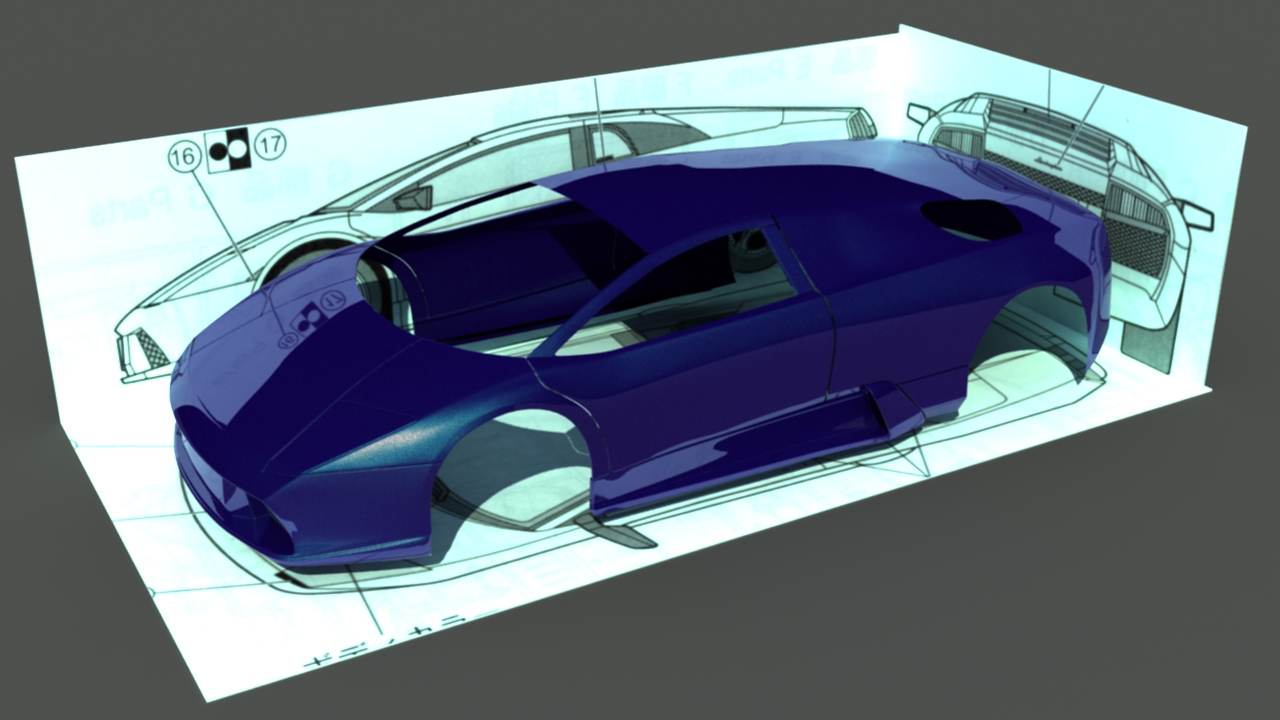Click the circled number 16 on the blueprint
Viewport: 1280px width, 720px height.
coord(183,157)
